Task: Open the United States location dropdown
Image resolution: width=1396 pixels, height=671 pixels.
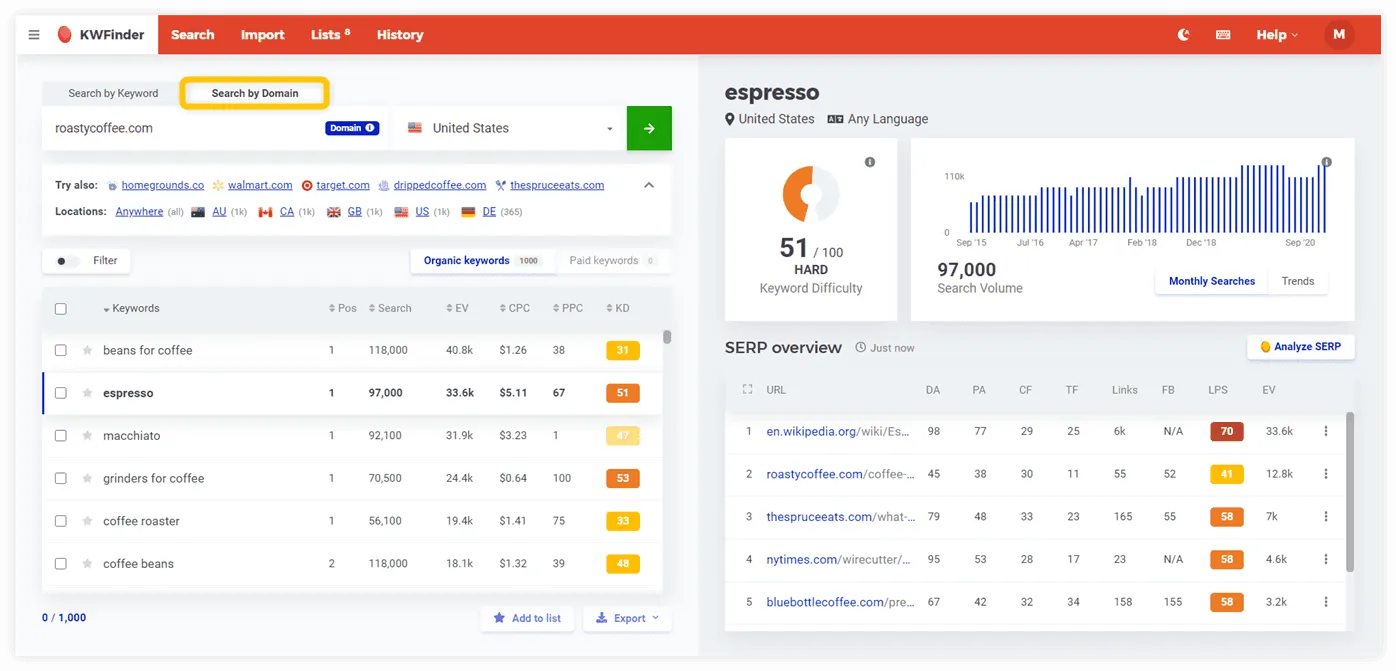Action: [510, 128]
